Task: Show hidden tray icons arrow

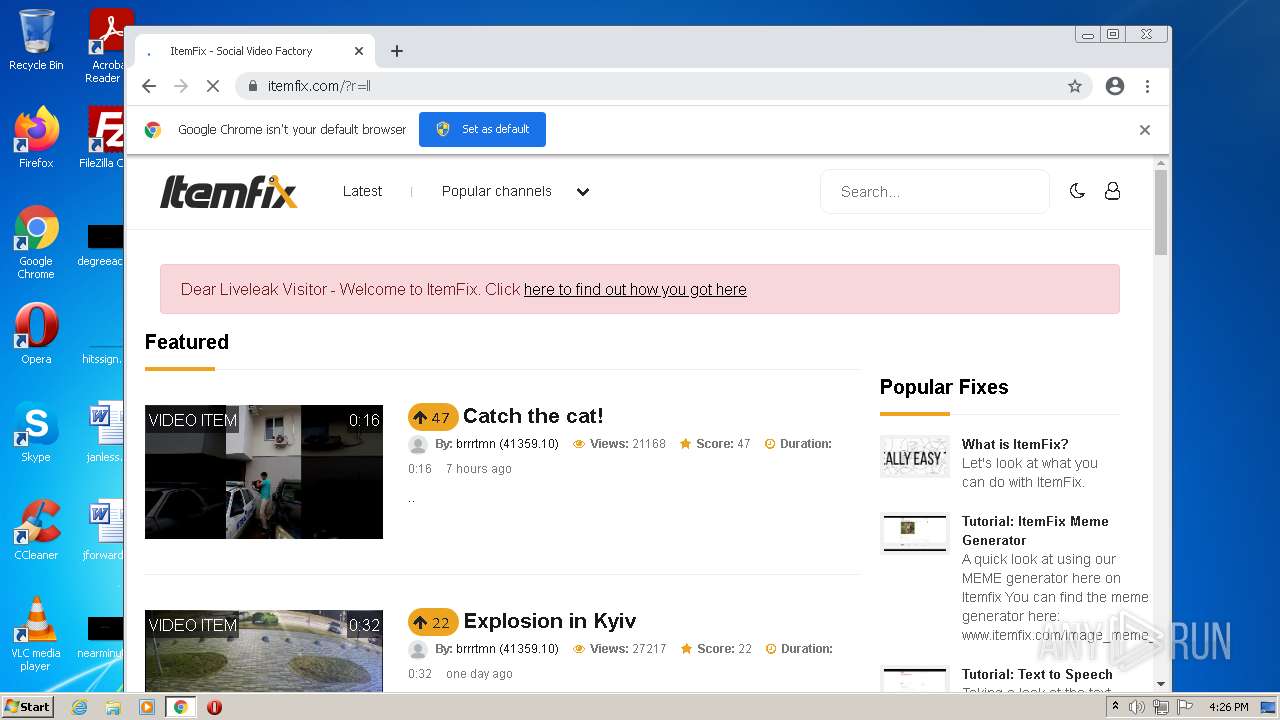Action: pos(1116,707)
